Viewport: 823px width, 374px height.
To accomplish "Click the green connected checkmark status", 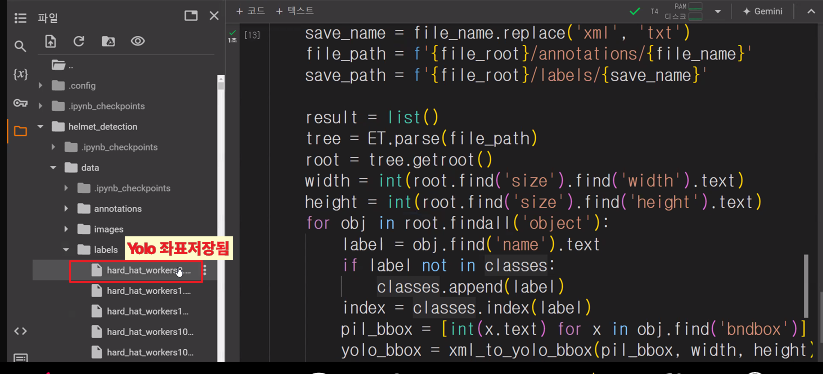I will 635,11.
